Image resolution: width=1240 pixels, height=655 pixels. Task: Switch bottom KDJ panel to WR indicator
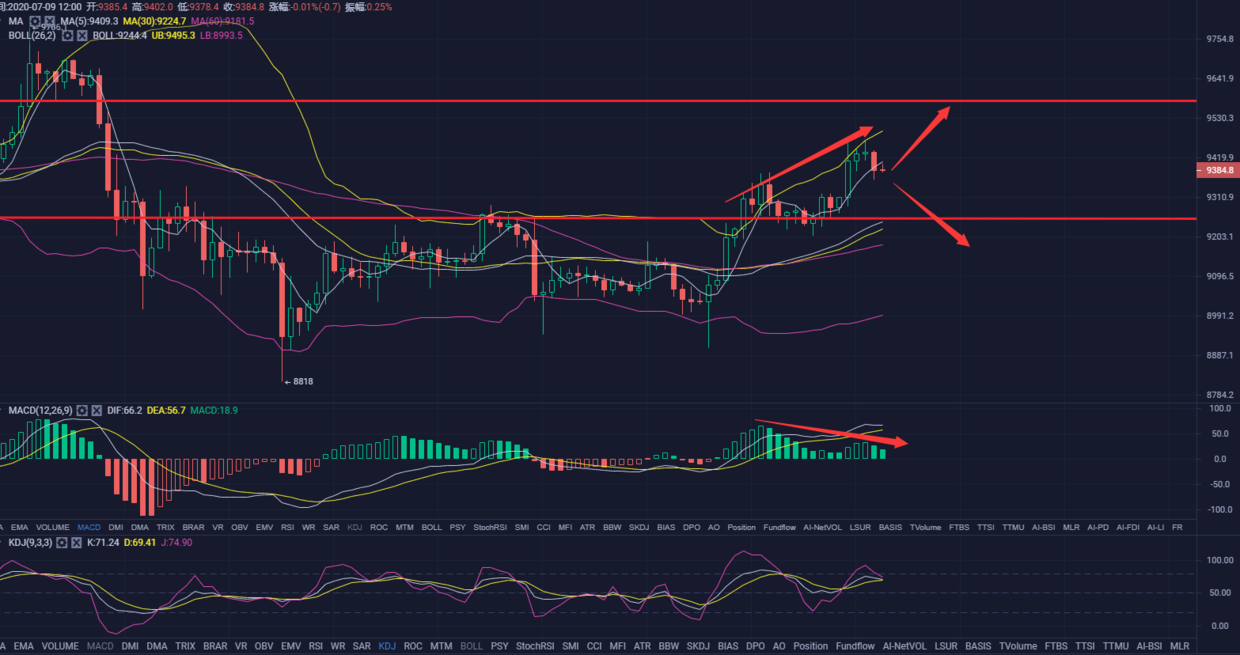tap(338, 646)
